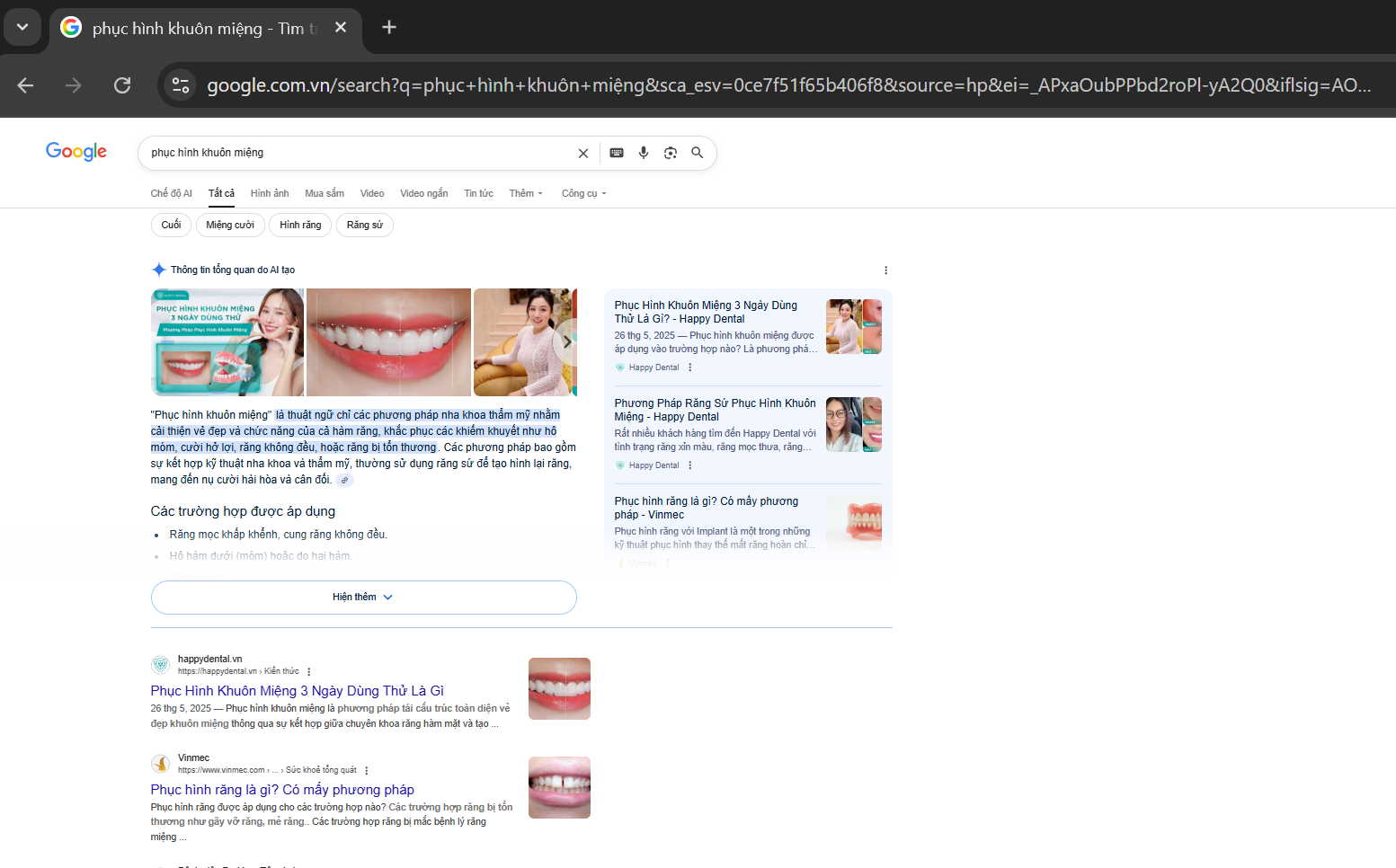The width and height of the screenshot is (1396, 868).
Task: Switch to Hình ảnh results tab
Action: coord(270,193)
